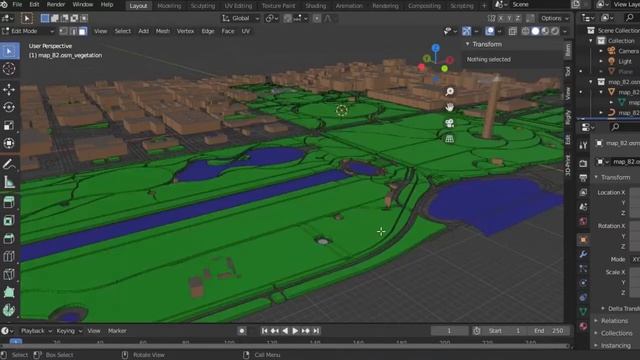This screenshot has height=360, width=640.
Task: Click the viewport zoom magnifier gizmo
Action: pyautogui.click(x=449, y=91)
